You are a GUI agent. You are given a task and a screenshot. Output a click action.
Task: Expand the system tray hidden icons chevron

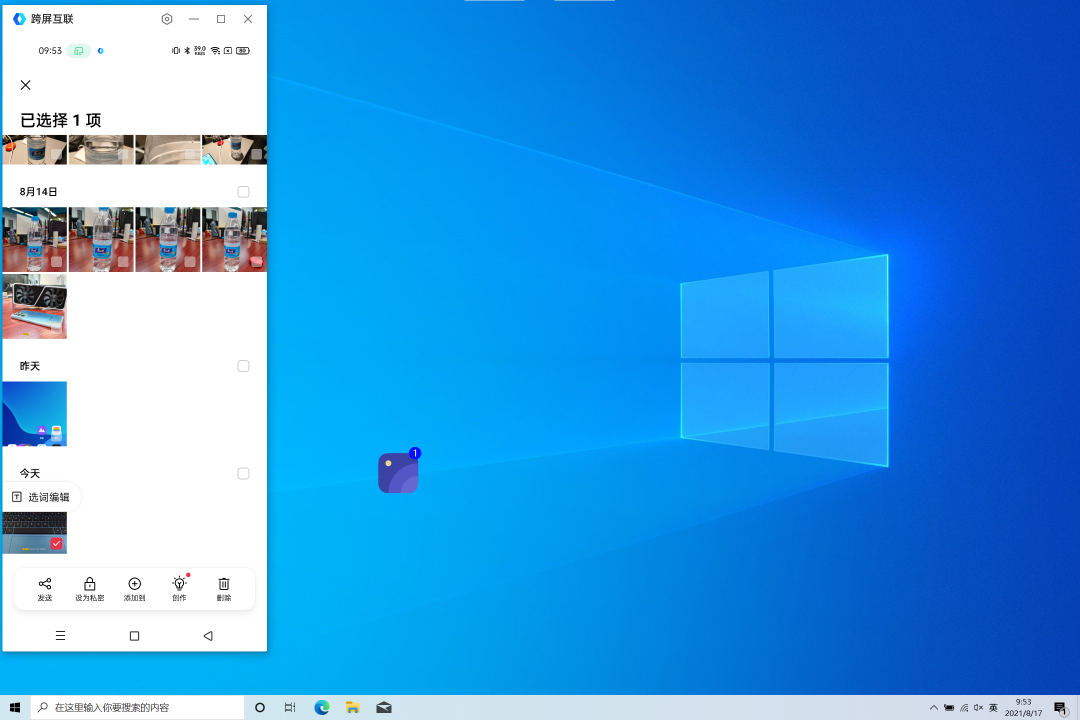(934, 708)
